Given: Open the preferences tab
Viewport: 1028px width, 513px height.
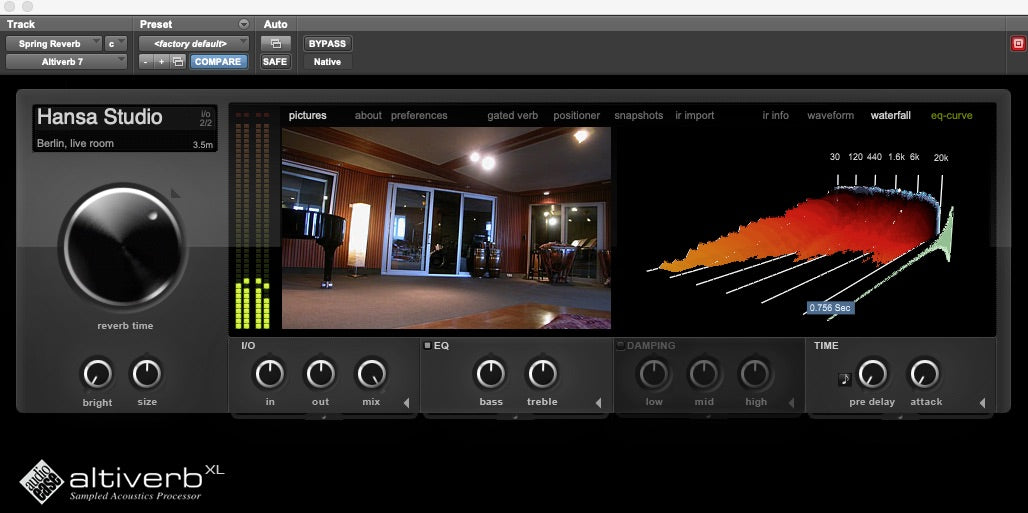Looking at the screenshot, I should click(x=419, y=115).
